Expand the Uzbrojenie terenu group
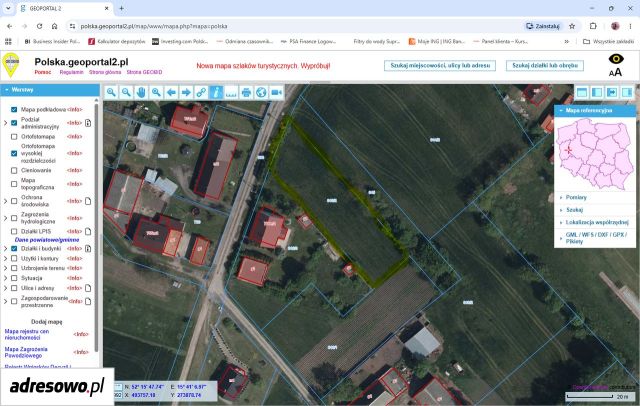The height and width of the screenshot is (406, 640). [5, 268]
